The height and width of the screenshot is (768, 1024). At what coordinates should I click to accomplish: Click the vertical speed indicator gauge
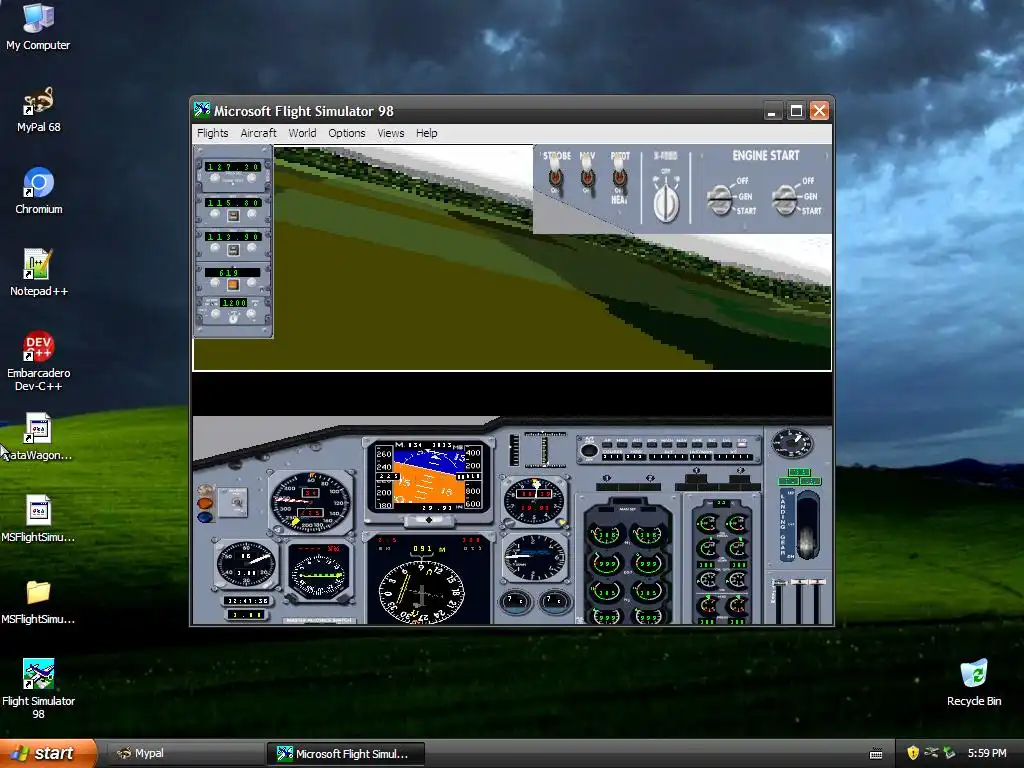pyautogui.click(x=534, y=557)
